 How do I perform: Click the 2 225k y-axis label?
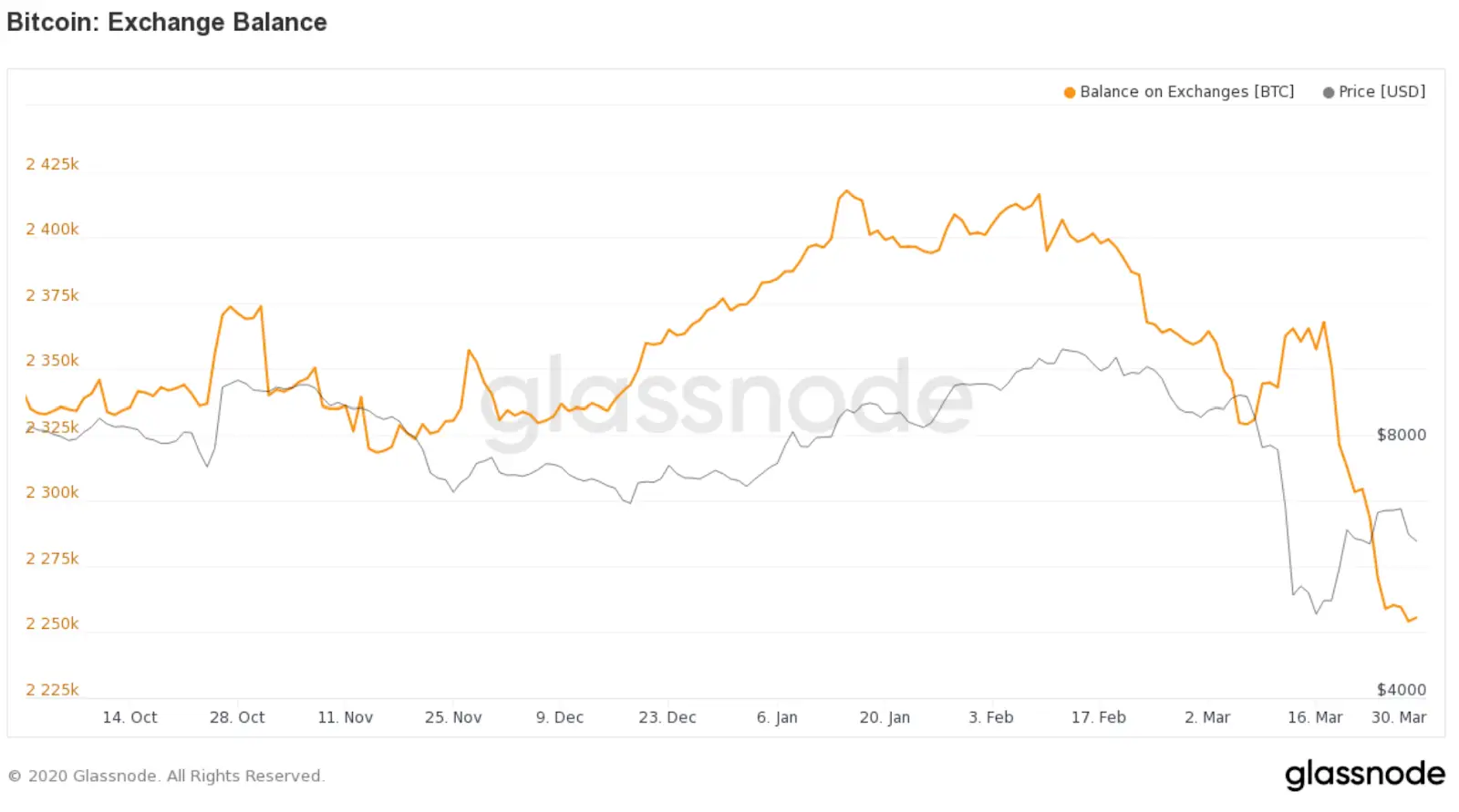[52, 690]
